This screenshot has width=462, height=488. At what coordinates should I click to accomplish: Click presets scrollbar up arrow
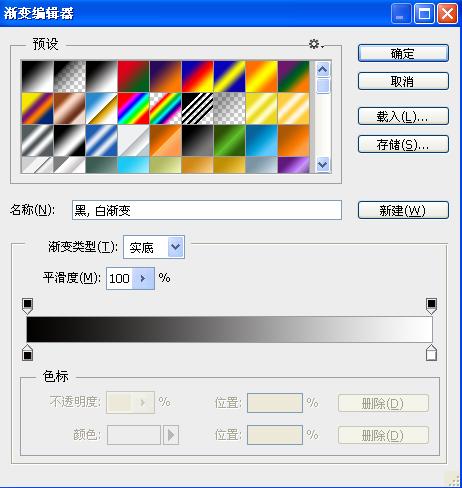323,69
